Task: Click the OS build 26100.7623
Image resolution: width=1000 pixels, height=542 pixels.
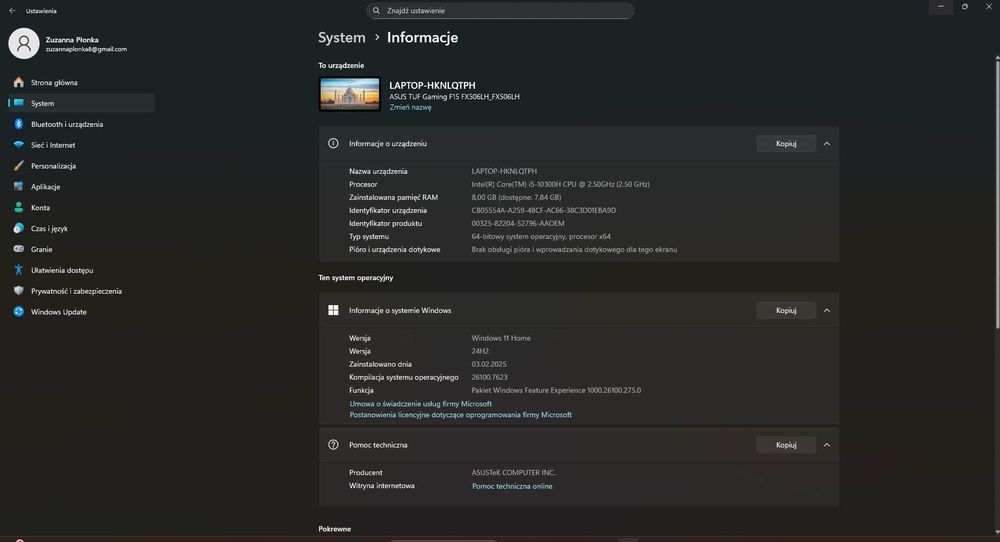Action: point(489,377)
